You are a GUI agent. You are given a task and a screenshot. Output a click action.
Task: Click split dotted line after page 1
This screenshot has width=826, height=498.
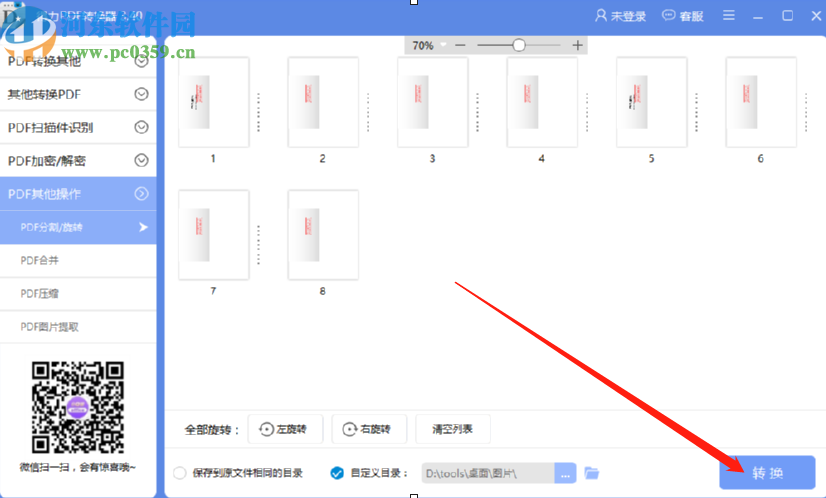(259, 112)
